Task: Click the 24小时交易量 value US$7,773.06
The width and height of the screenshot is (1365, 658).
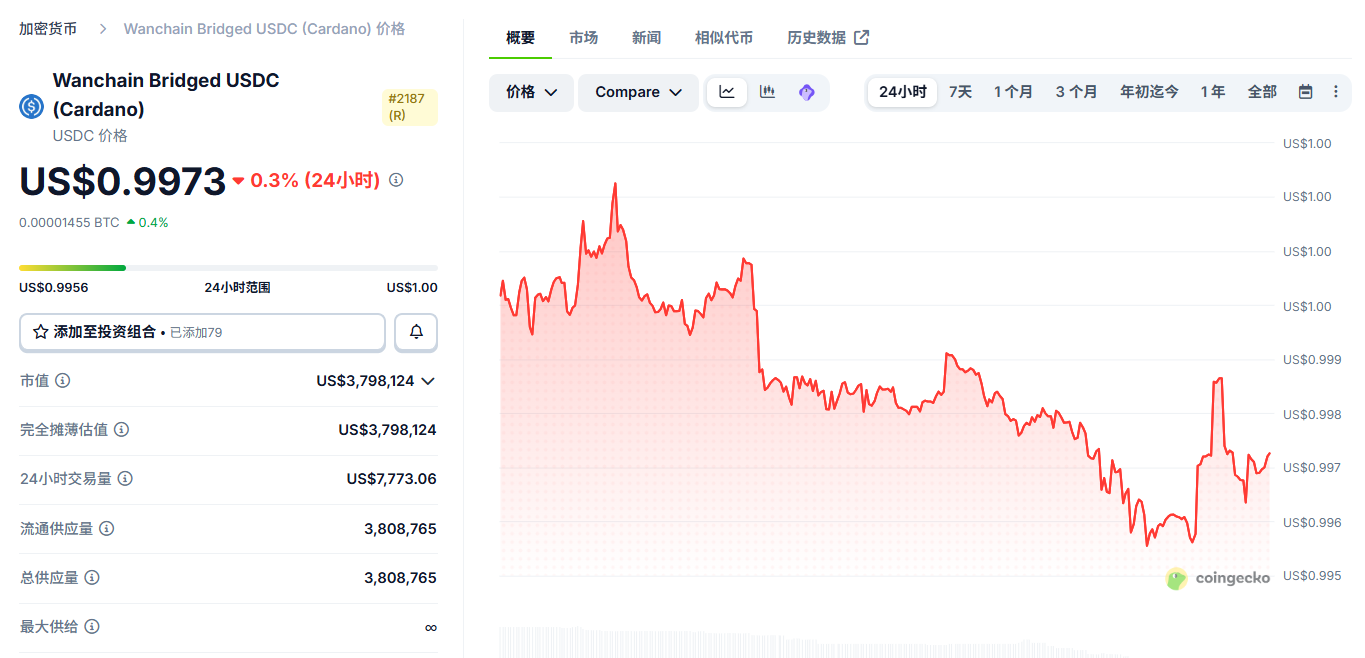Action: pyautogui.click(x=391, y=479)
